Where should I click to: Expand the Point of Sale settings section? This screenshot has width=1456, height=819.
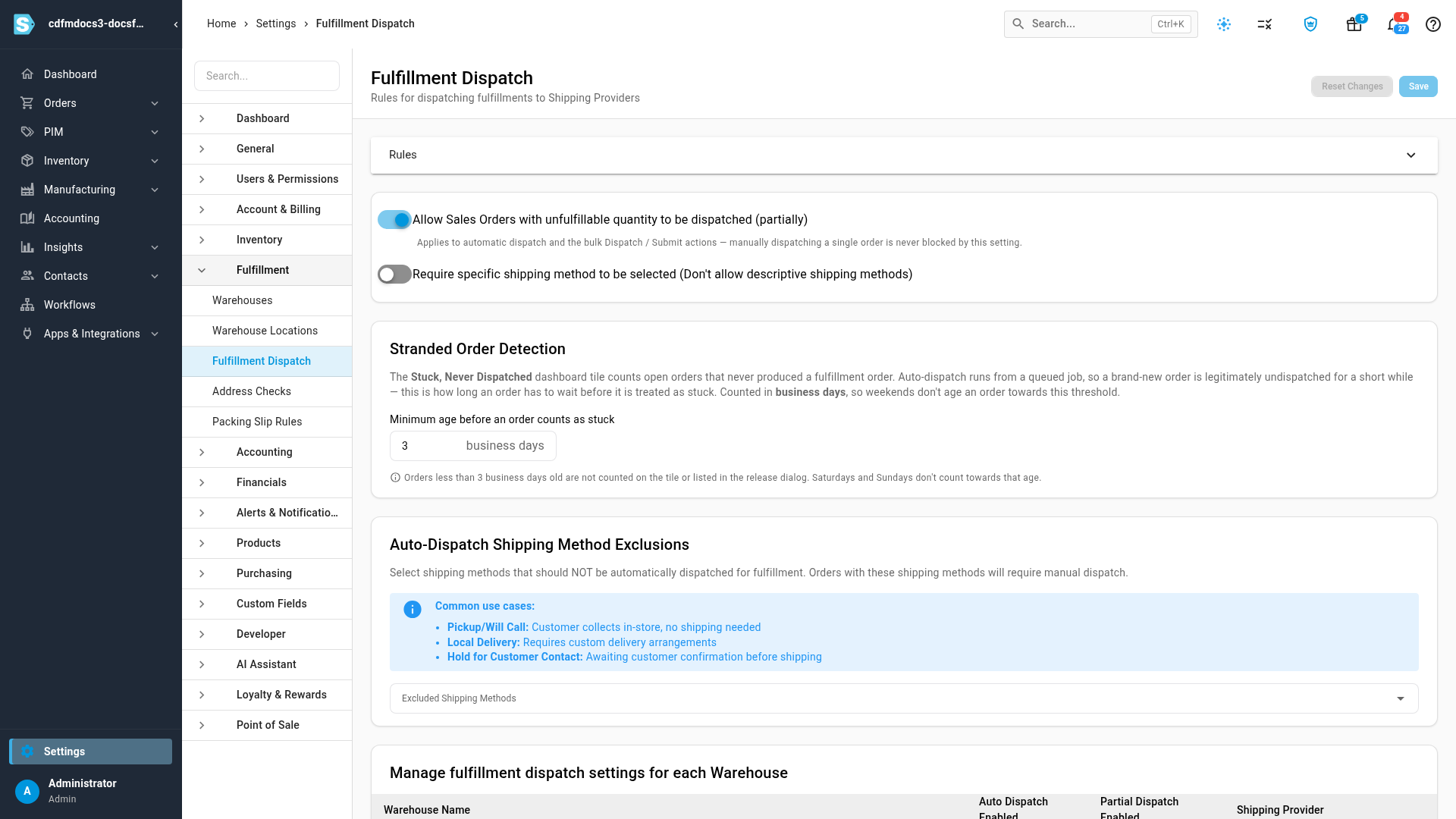pyautogui.click(x=267, y=725)
